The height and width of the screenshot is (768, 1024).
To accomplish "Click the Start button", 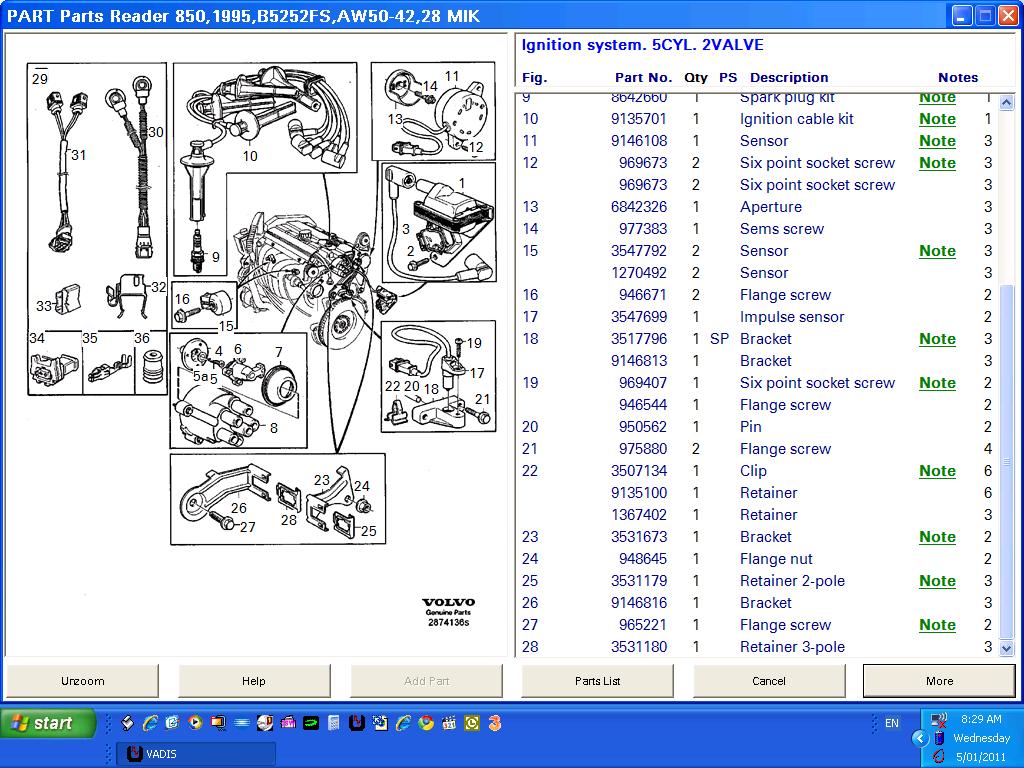I will pyautogui.click(x=45, y=722).
